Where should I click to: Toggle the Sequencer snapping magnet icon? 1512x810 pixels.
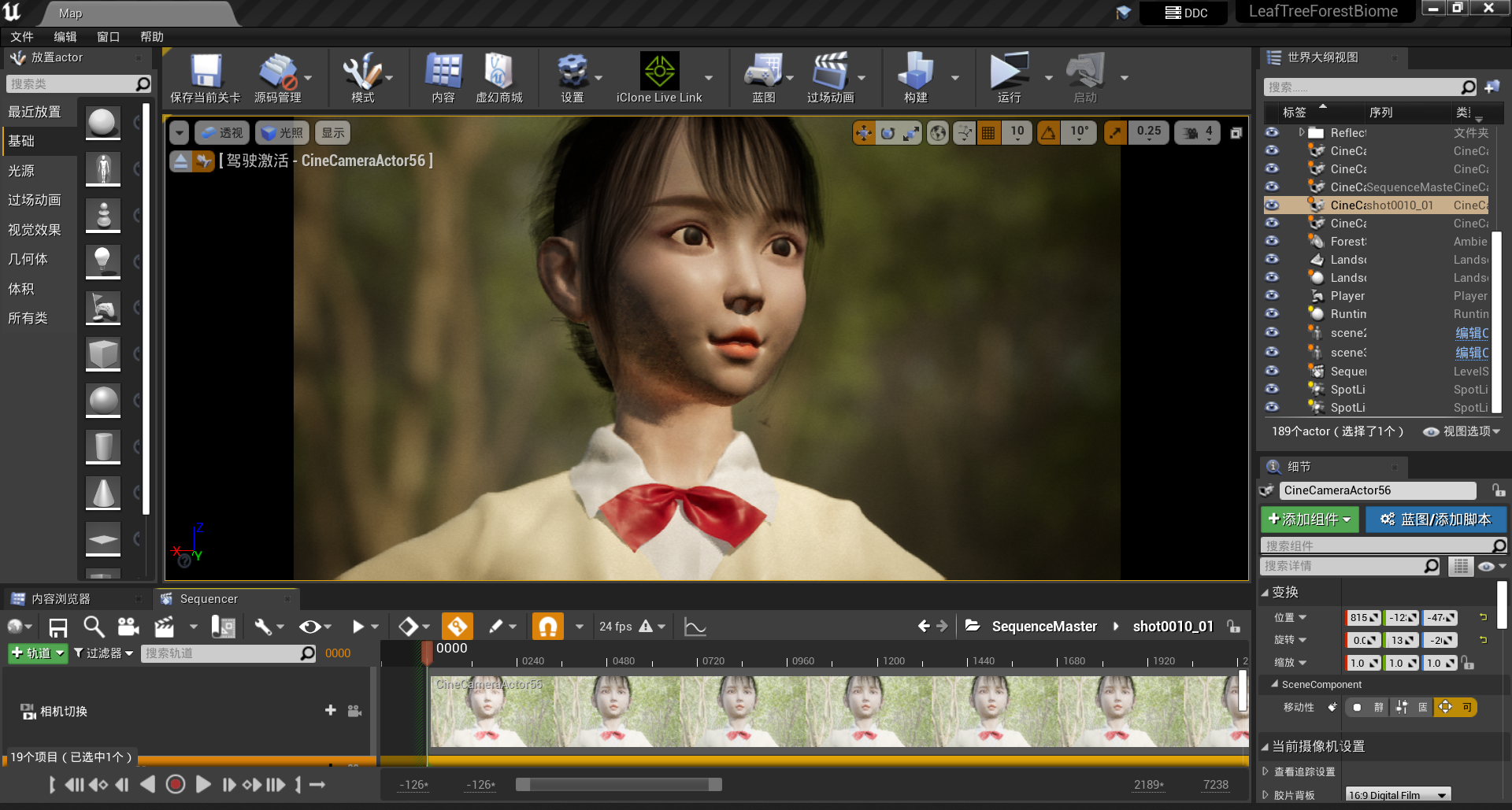(549, 627)
